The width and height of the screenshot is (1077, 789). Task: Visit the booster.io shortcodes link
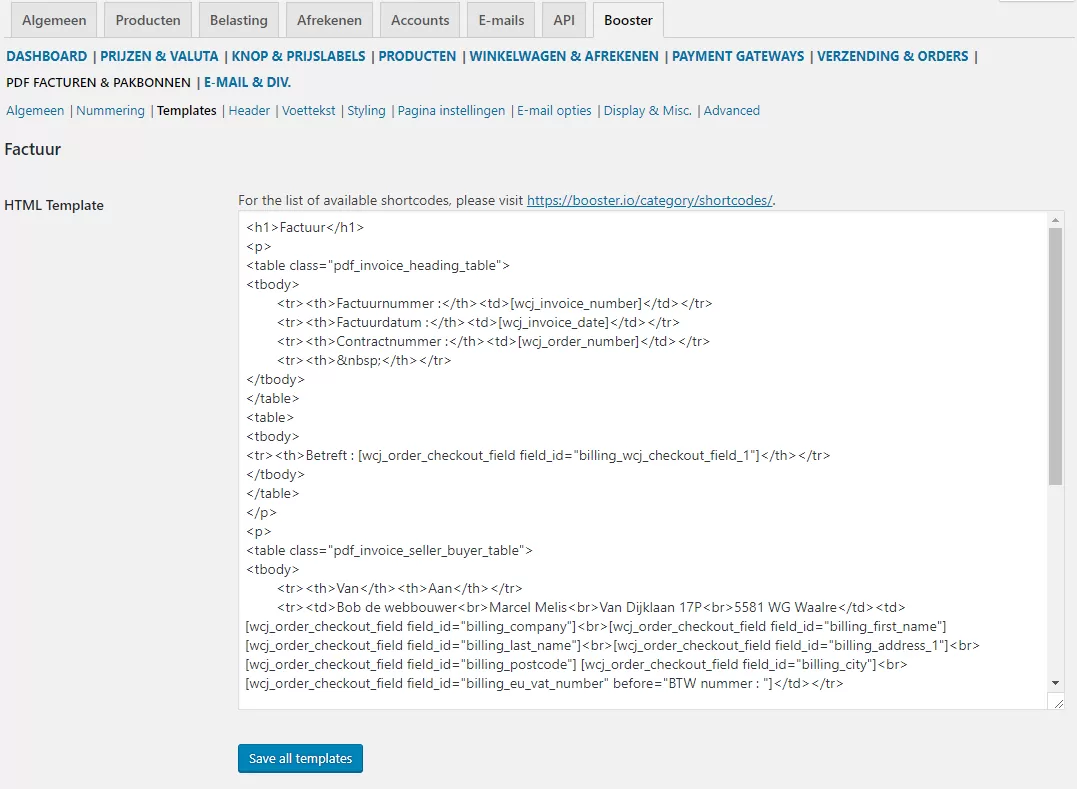coord(649,199)
